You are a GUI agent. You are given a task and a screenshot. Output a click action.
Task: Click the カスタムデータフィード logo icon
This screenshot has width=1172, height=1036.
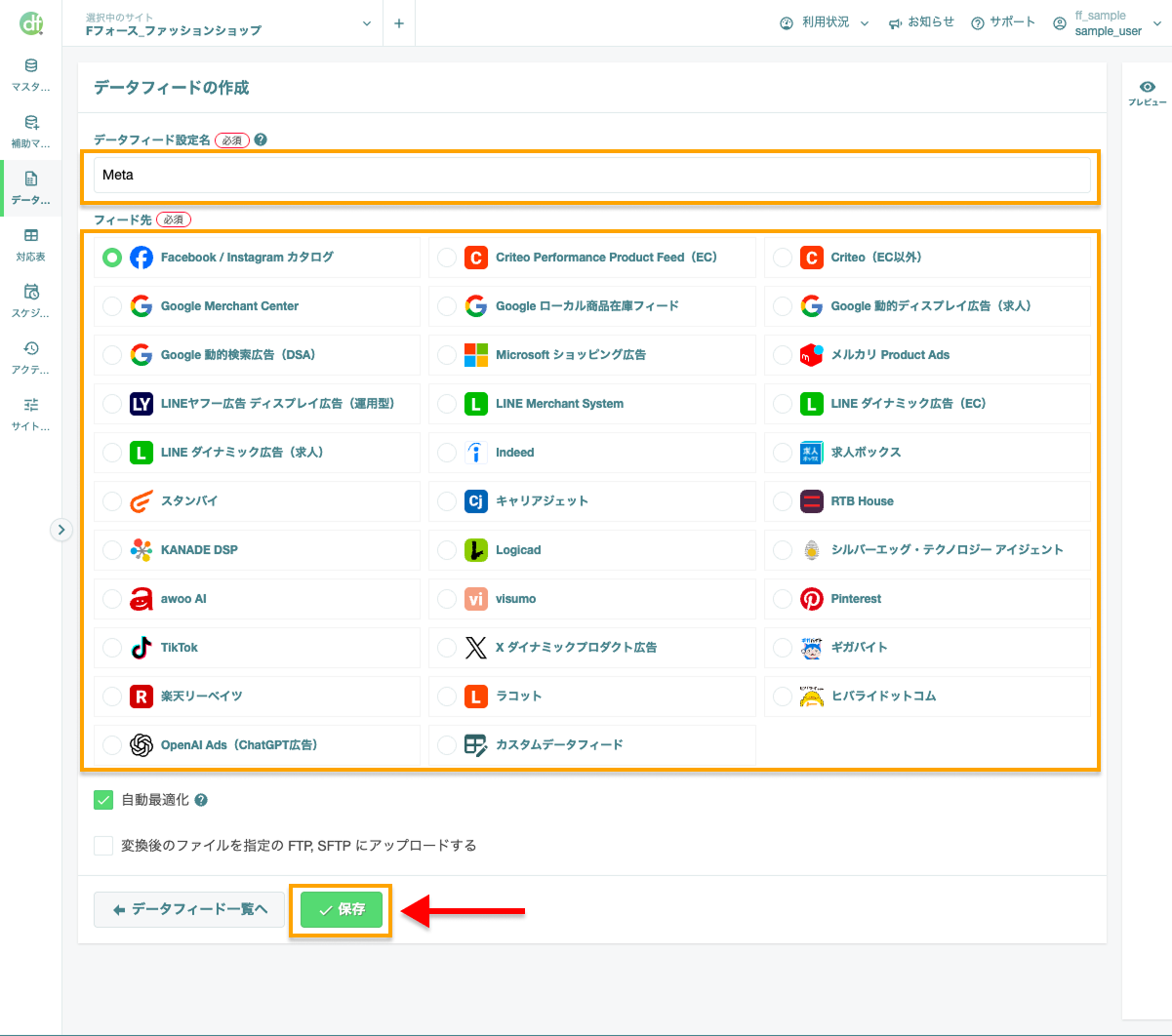click(x=476, y=745)
